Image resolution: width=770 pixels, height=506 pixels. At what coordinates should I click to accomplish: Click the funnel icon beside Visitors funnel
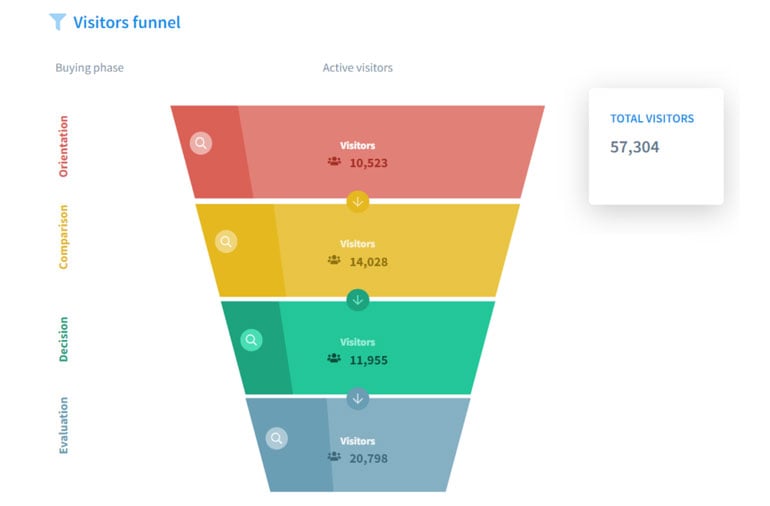click(x=57, y=21)
